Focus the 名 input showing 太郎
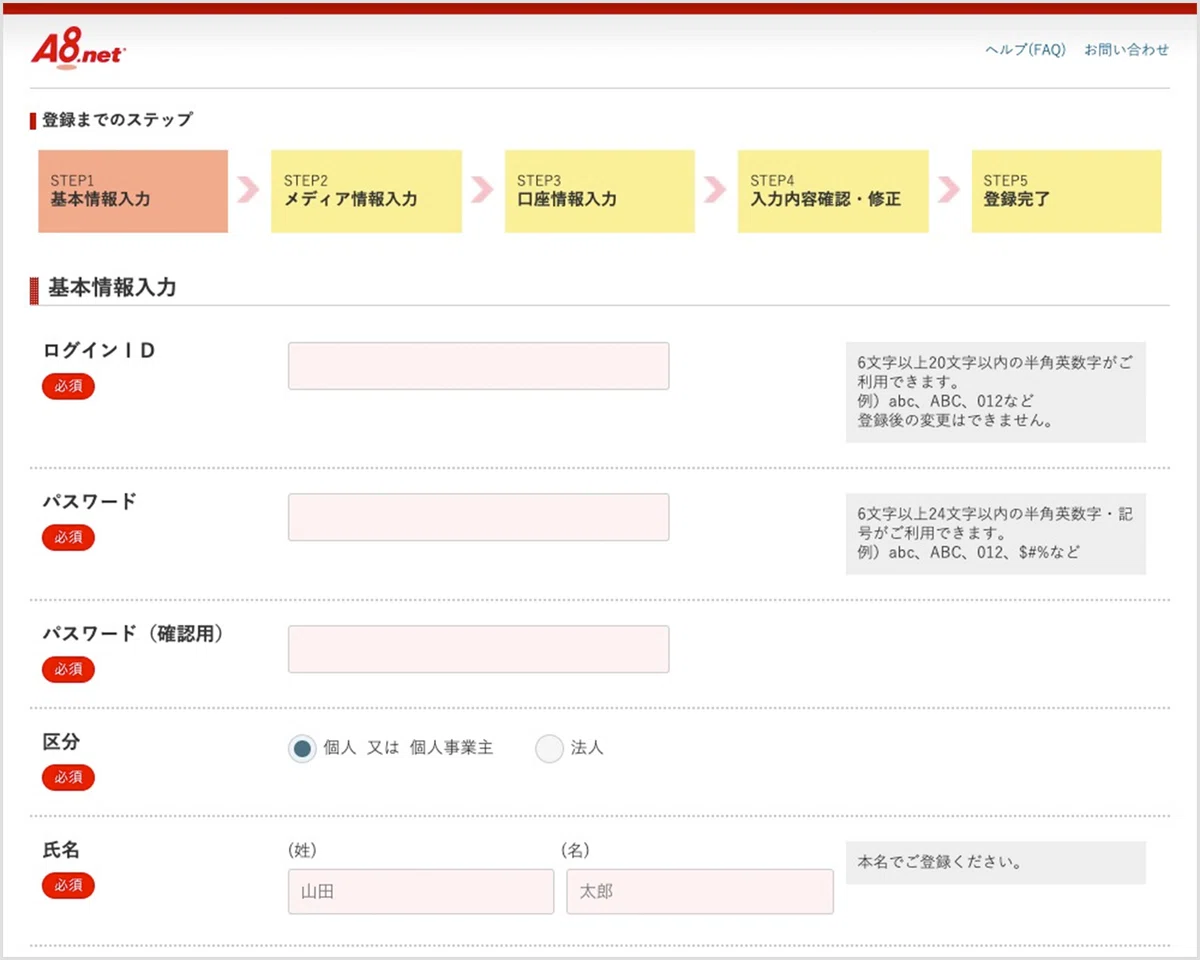 tap(700, 891)
